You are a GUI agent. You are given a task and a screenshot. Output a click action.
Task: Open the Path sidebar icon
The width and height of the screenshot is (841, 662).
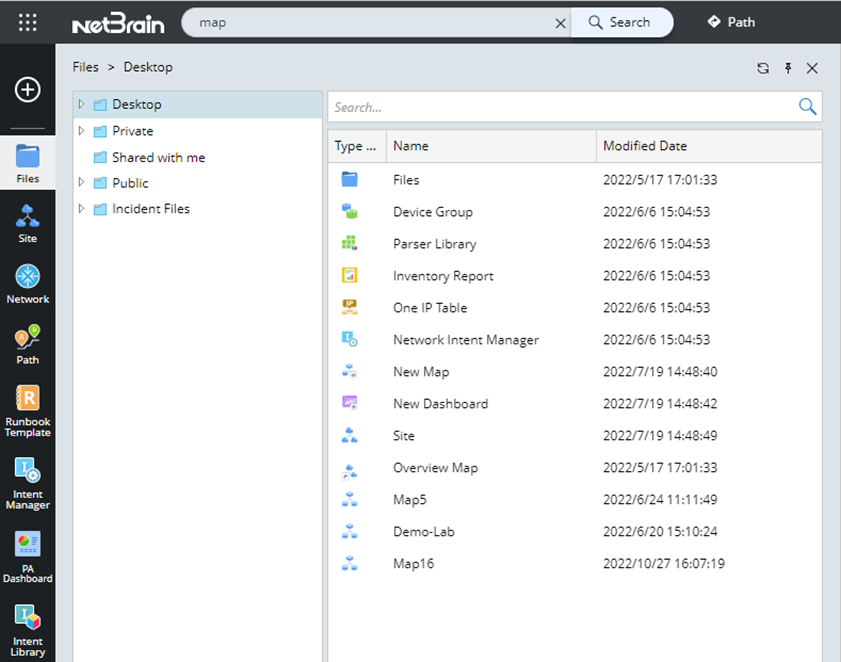(27, 345)
